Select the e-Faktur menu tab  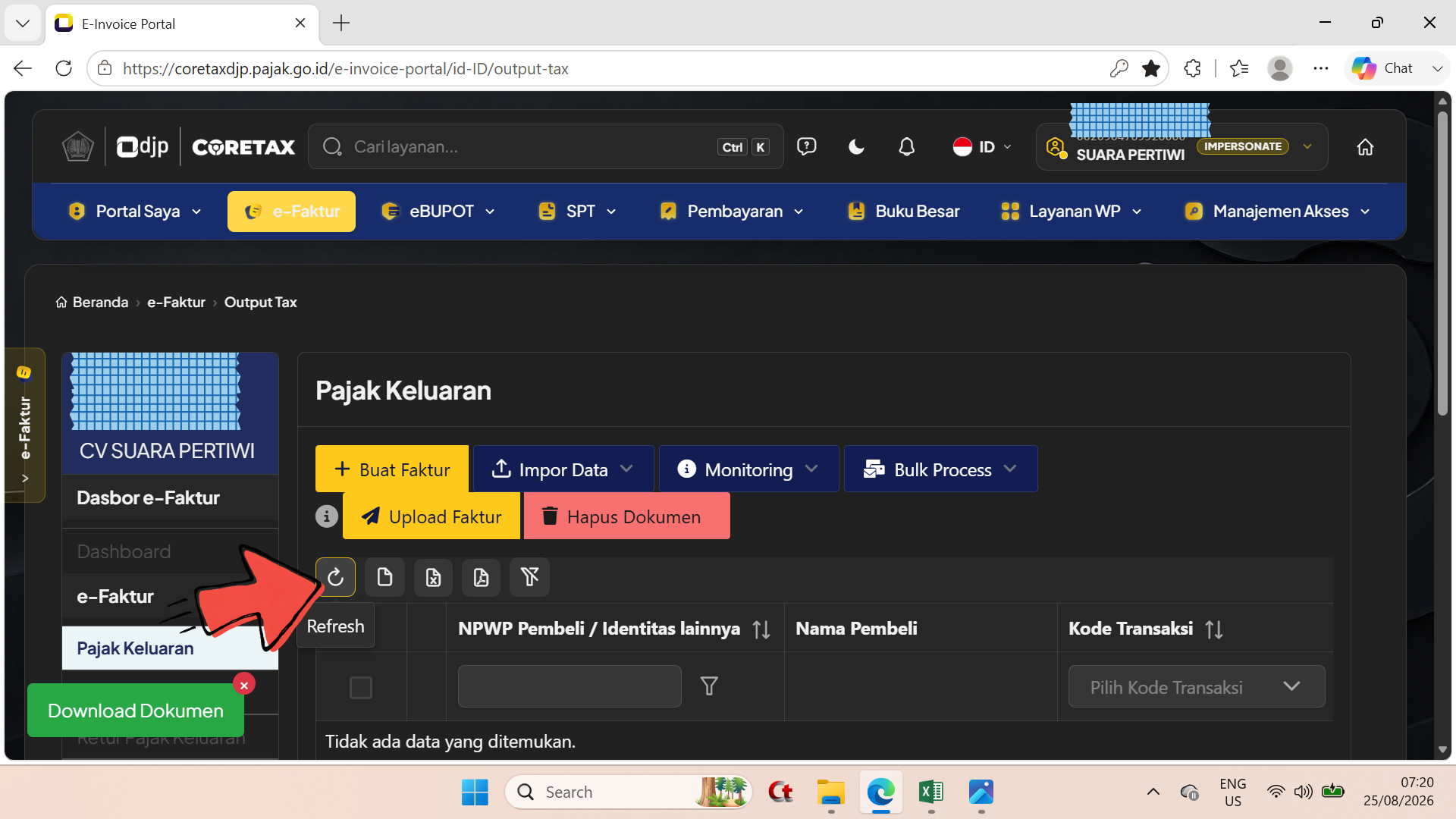[x=291, y=212]
